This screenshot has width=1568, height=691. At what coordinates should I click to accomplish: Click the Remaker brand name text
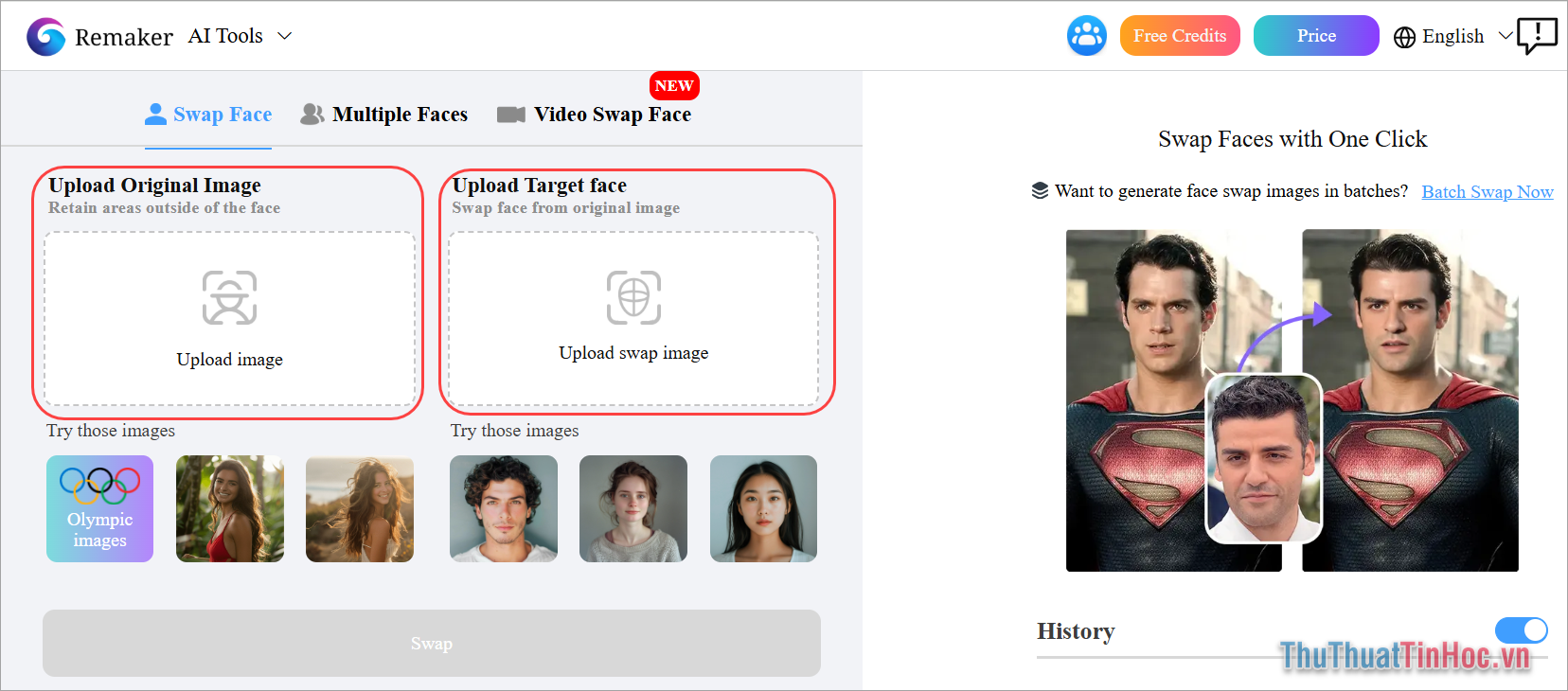coord(124,38)
